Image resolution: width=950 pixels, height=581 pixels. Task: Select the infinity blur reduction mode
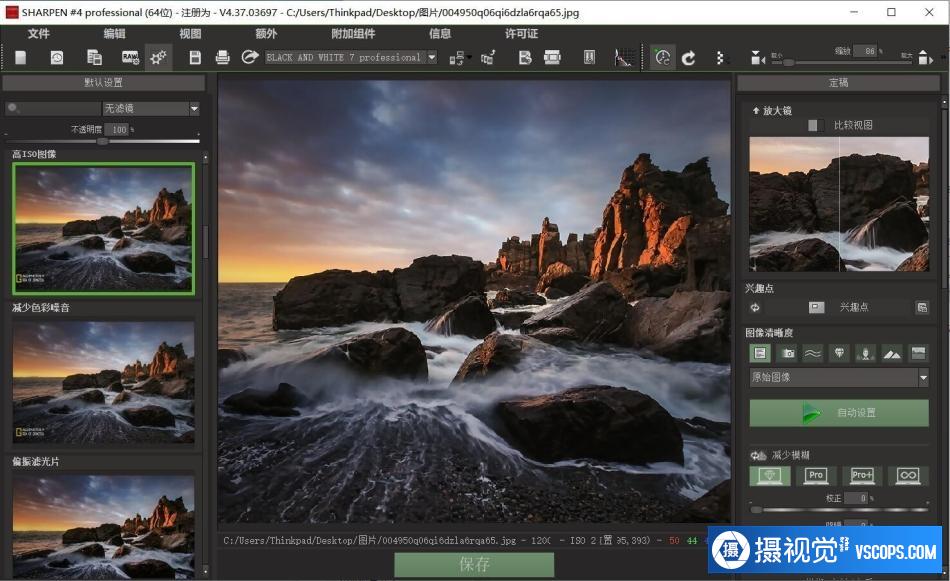click(908, 476)
